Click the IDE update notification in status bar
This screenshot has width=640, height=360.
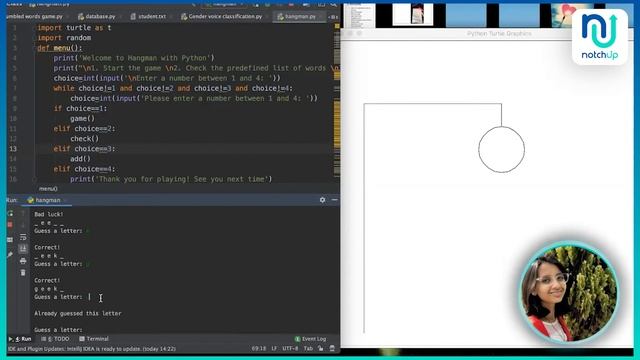click(91, 349)
